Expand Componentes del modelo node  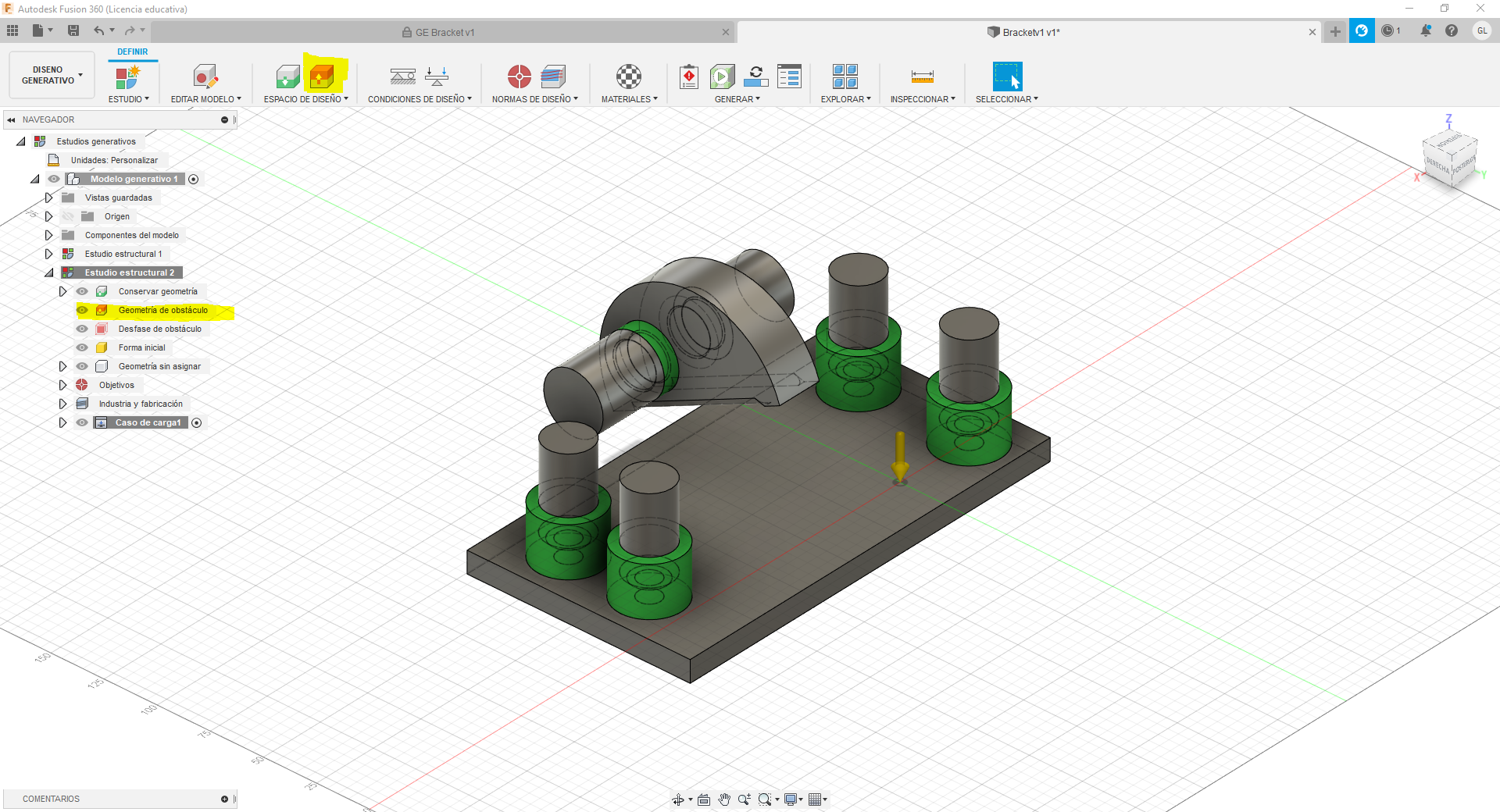(48, 235)
